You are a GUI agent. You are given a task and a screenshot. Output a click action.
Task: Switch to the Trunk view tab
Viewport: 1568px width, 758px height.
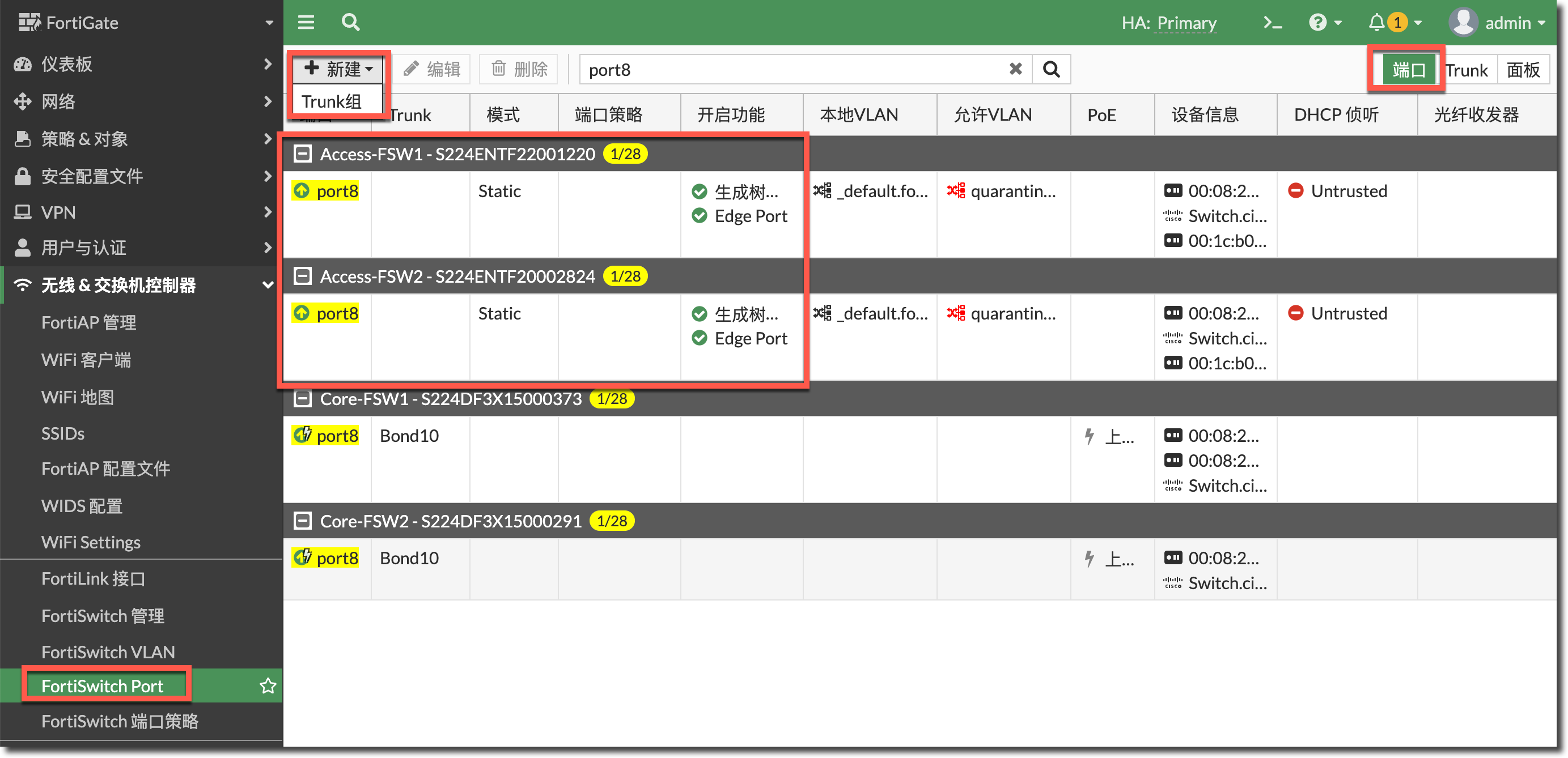click(x=1467, y=70)
